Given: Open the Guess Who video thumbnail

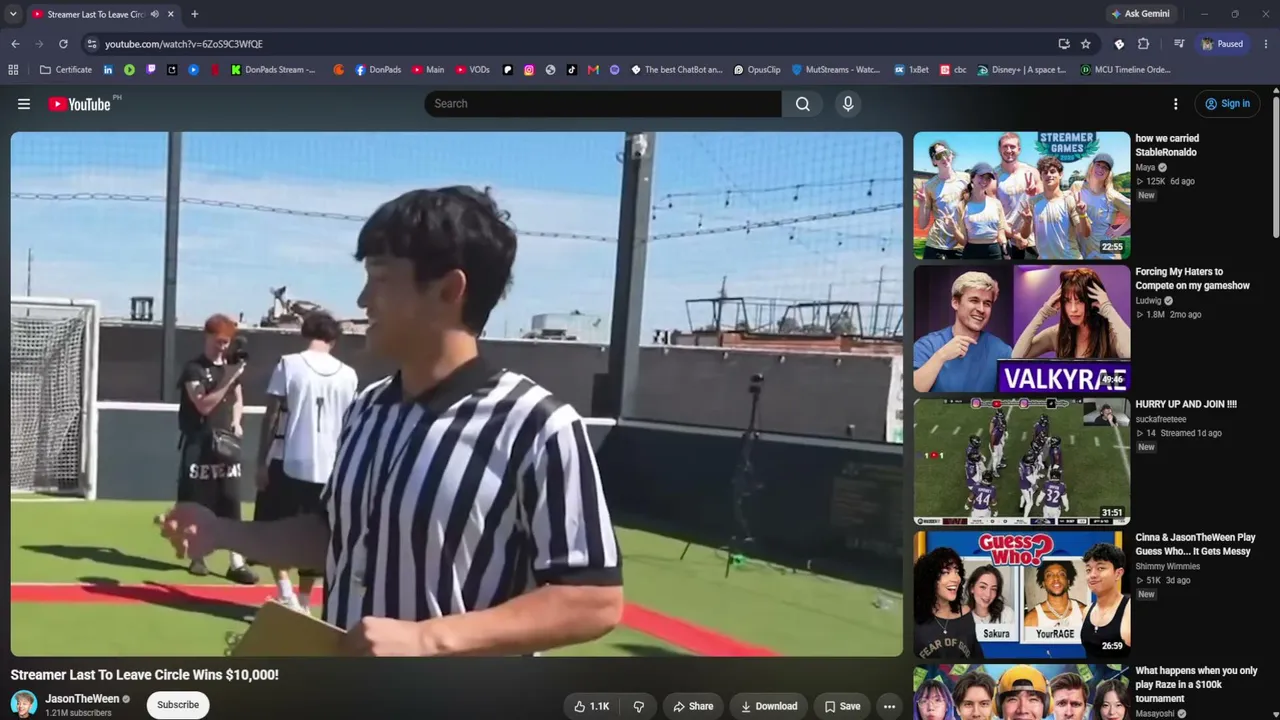Looking at the screenshot, I should coord(1022,595).
